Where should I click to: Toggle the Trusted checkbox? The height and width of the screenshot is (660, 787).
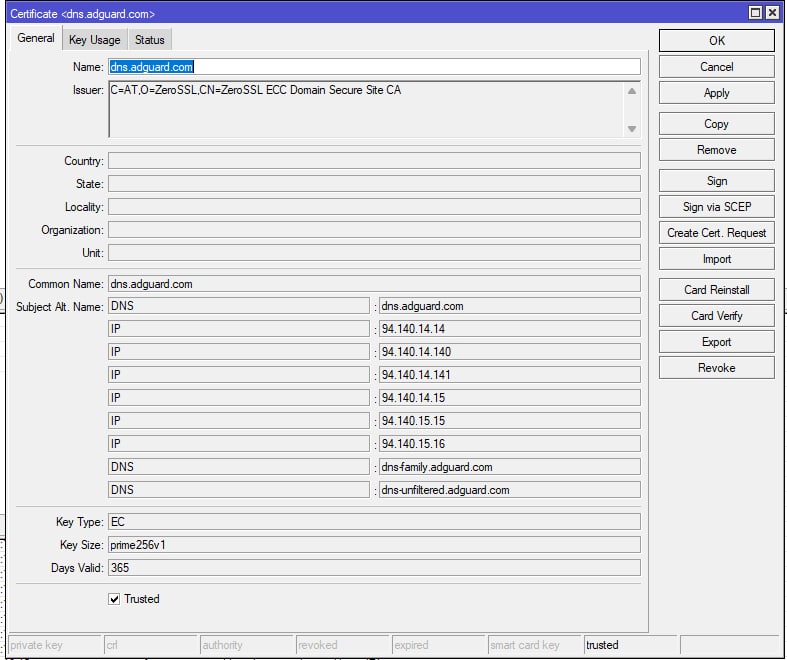coord(114,599)
